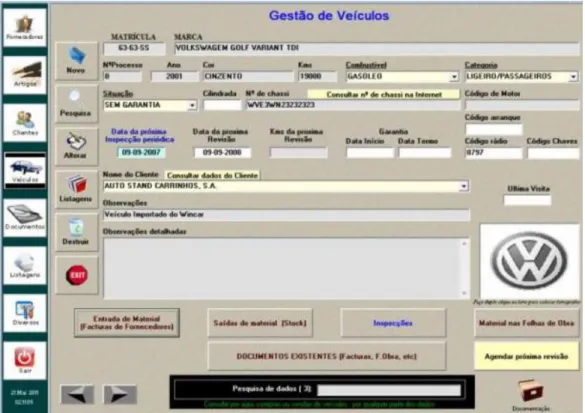
Task: Click Agendar próxima revisão button
Action: click(x=526, y=356)
